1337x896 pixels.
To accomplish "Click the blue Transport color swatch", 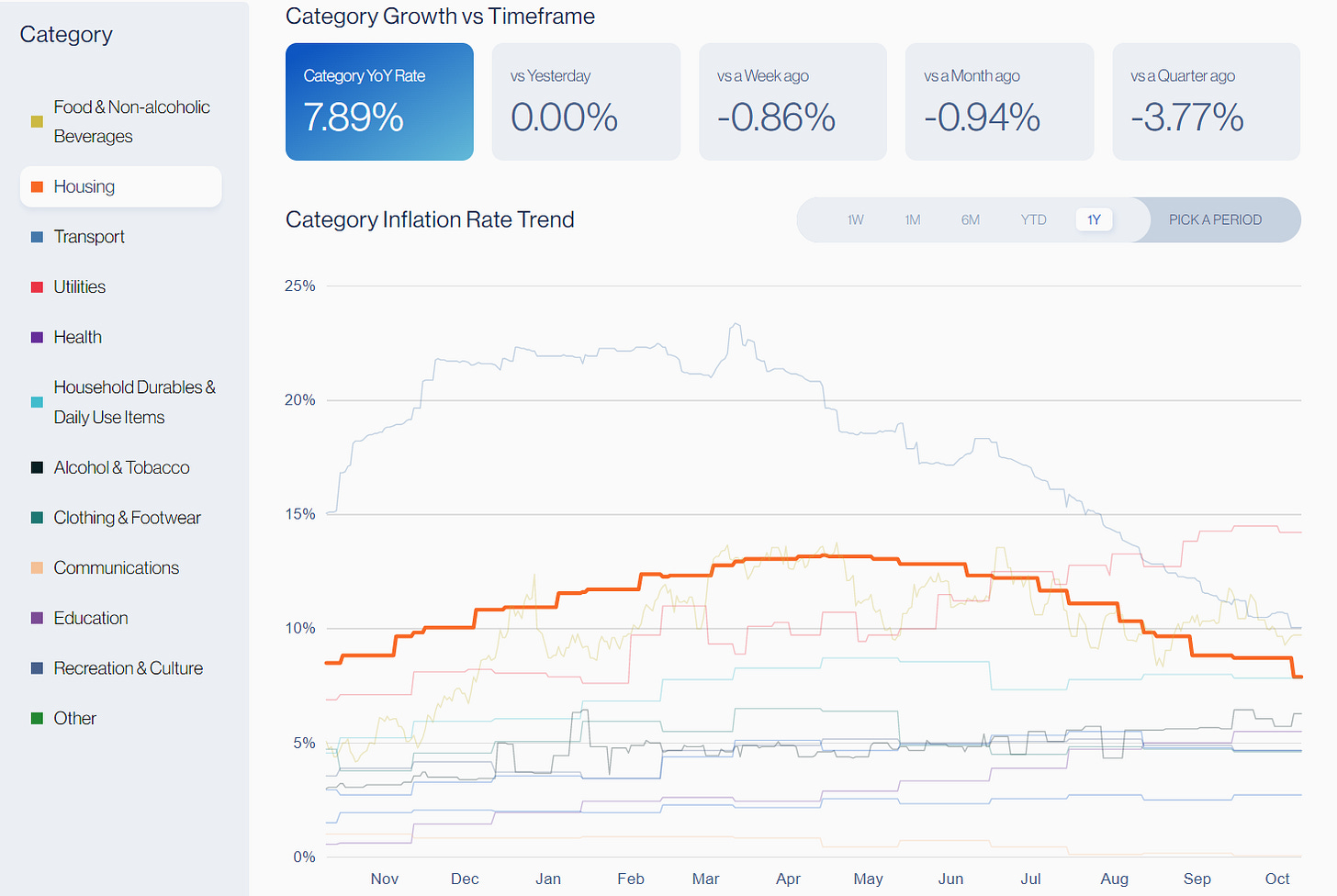I will [37, 237].
